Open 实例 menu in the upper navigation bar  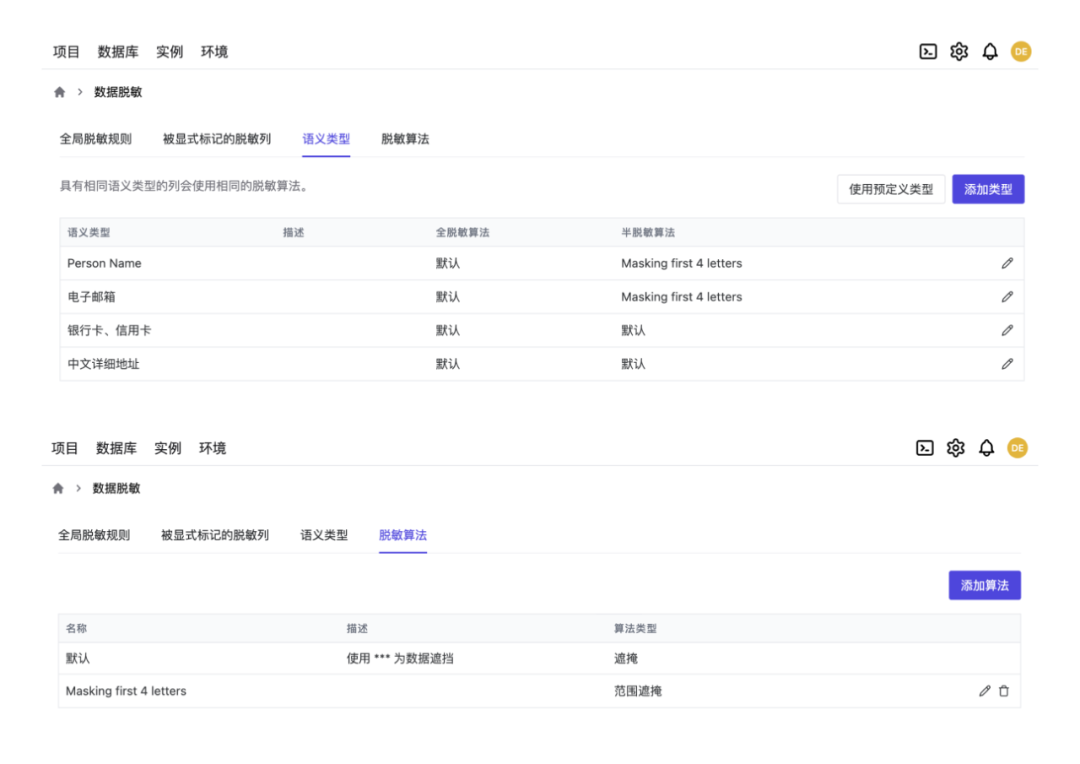169,52
